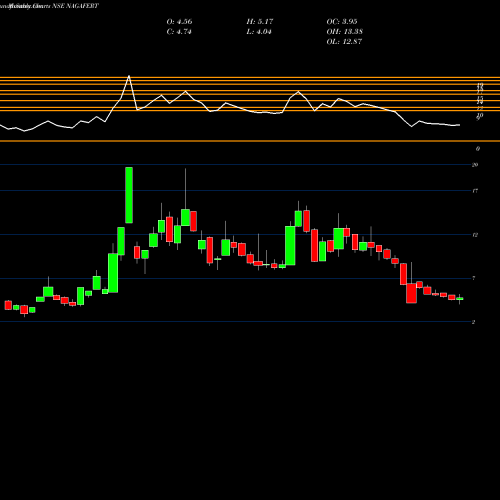
Task: Click the price axis label 12
Action: tap(475, 235)
